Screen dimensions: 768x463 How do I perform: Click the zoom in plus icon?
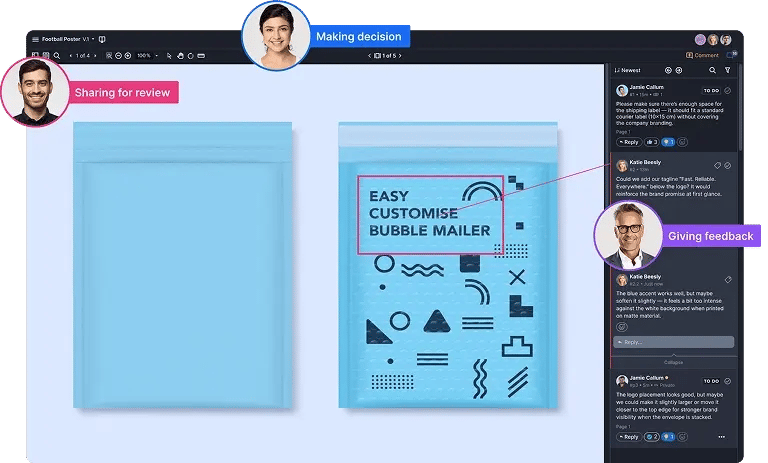[128, 56]
